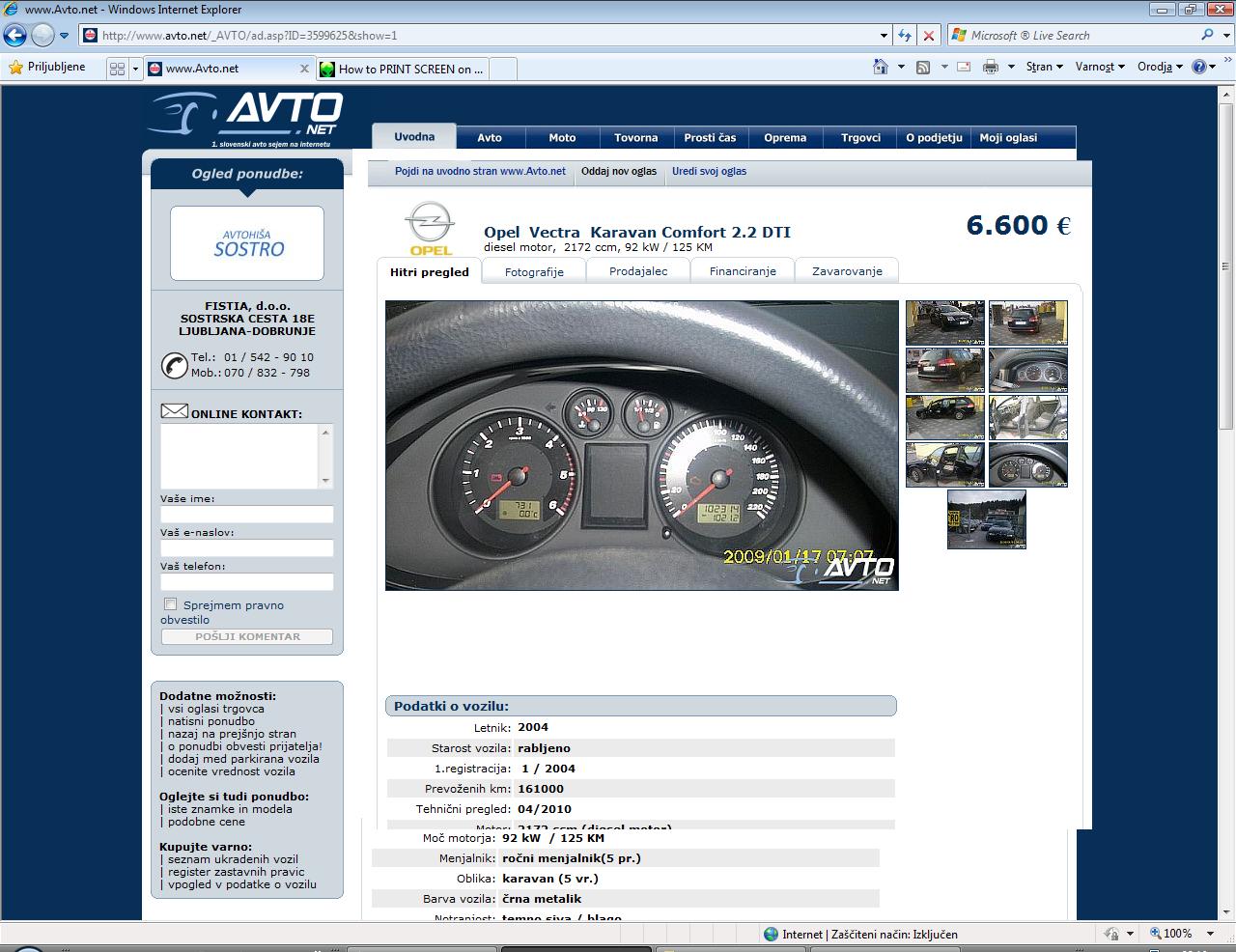The image size is (1236, 952).
Task: Open the Varnost dropdown menu
Action: click(x=1100, y=67)
